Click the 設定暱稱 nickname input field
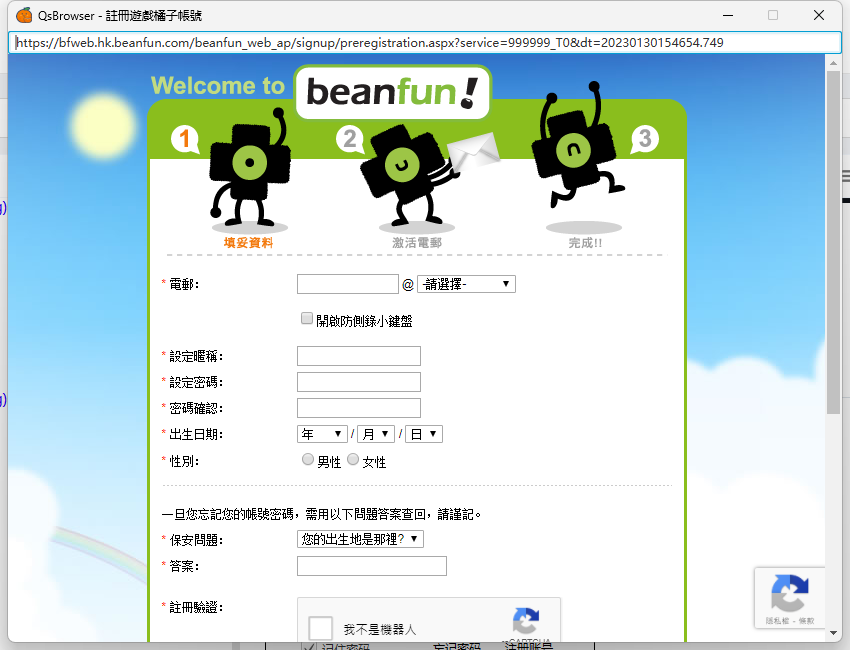850x650 pixels. coord(359,356)
